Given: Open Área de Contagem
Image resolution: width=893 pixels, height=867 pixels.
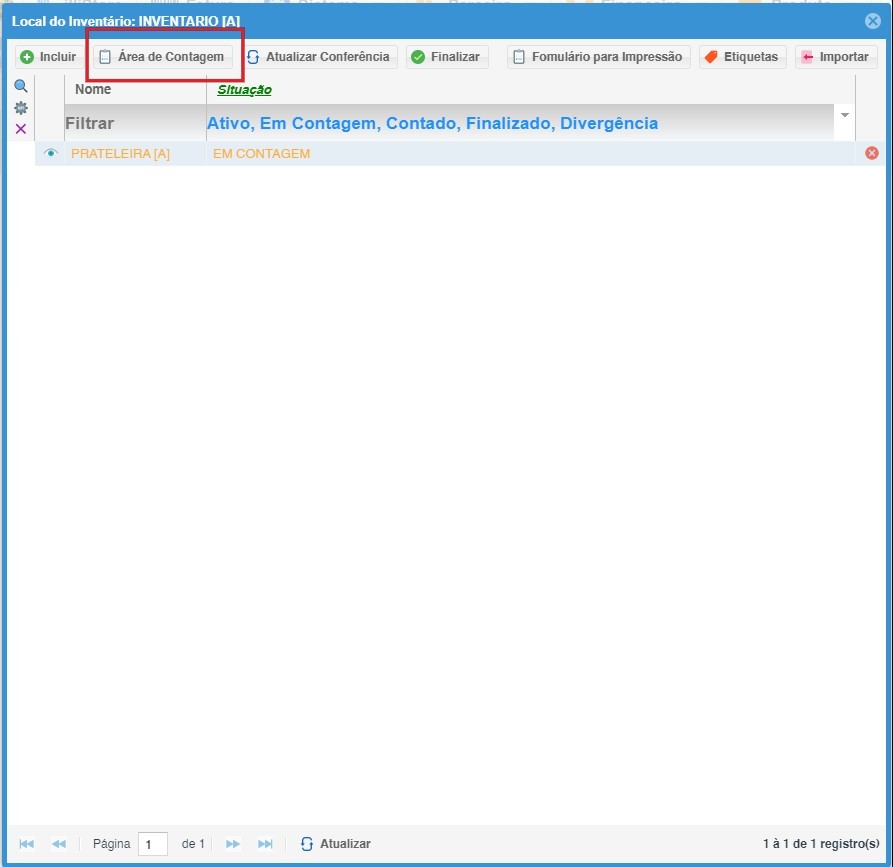Looking at the screenshot, I should point(162,57).
